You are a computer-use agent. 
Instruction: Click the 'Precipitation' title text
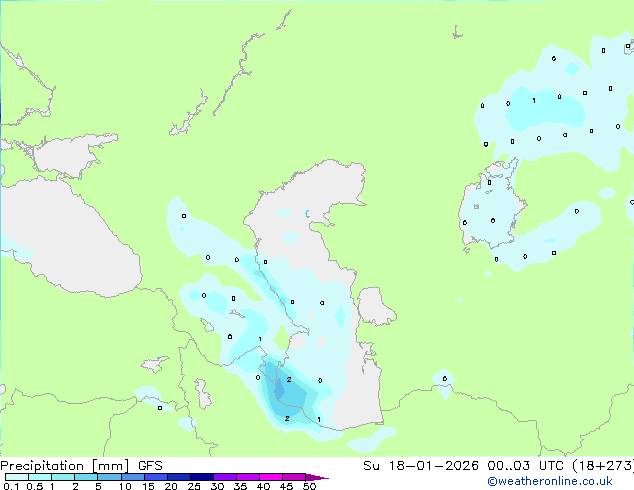point(42,466)
